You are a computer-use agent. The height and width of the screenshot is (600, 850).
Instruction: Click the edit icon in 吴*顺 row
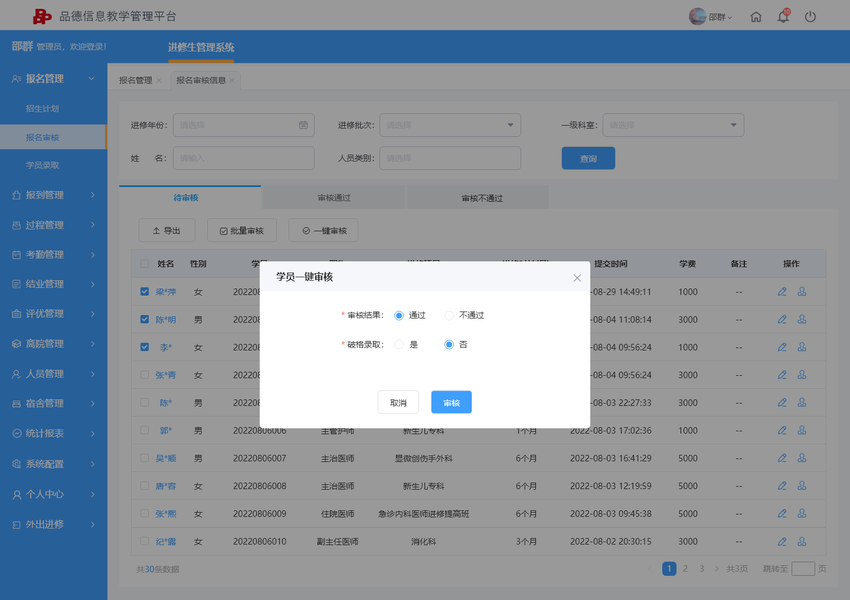pos(782,458)
